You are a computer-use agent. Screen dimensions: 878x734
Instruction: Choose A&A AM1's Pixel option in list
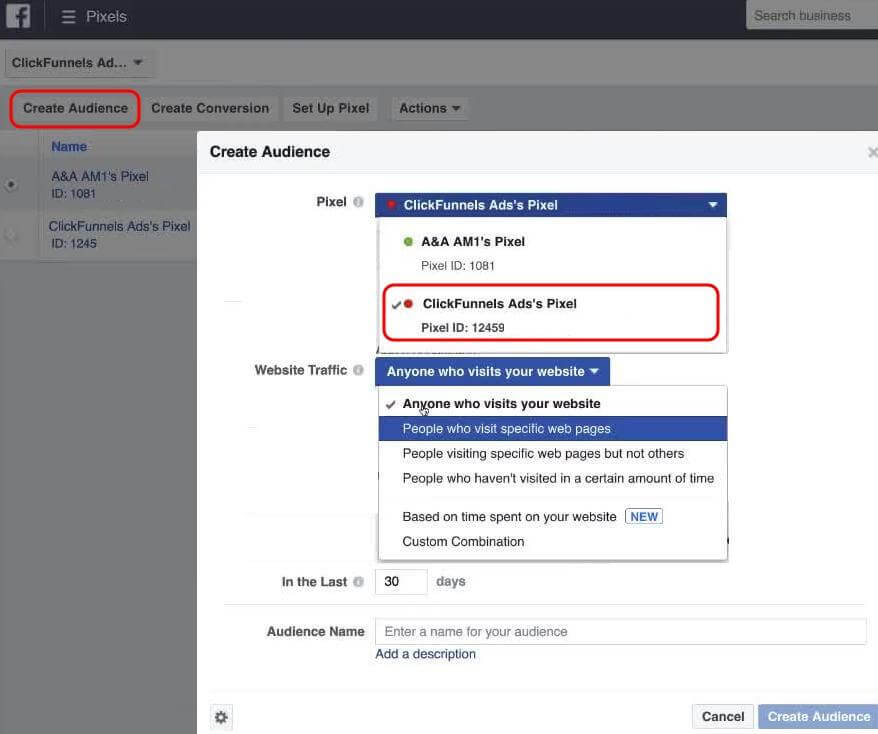pos(552,253)
